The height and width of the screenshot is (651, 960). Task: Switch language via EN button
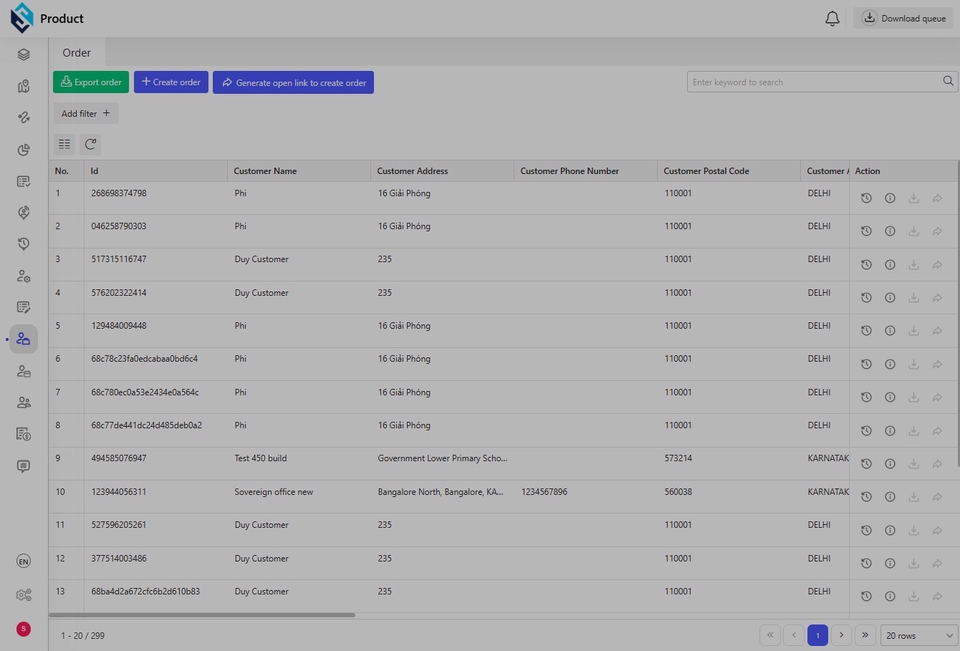coord(24,561)
